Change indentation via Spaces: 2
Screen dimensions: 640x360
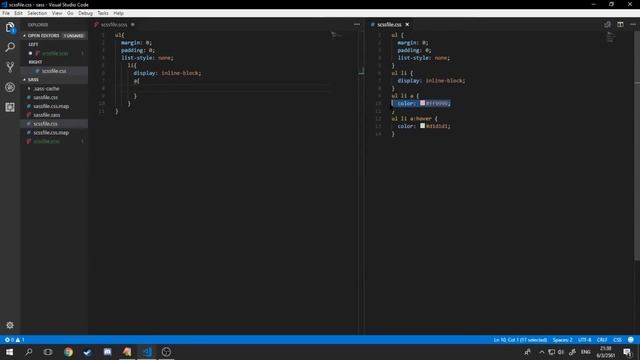[562, 340]
